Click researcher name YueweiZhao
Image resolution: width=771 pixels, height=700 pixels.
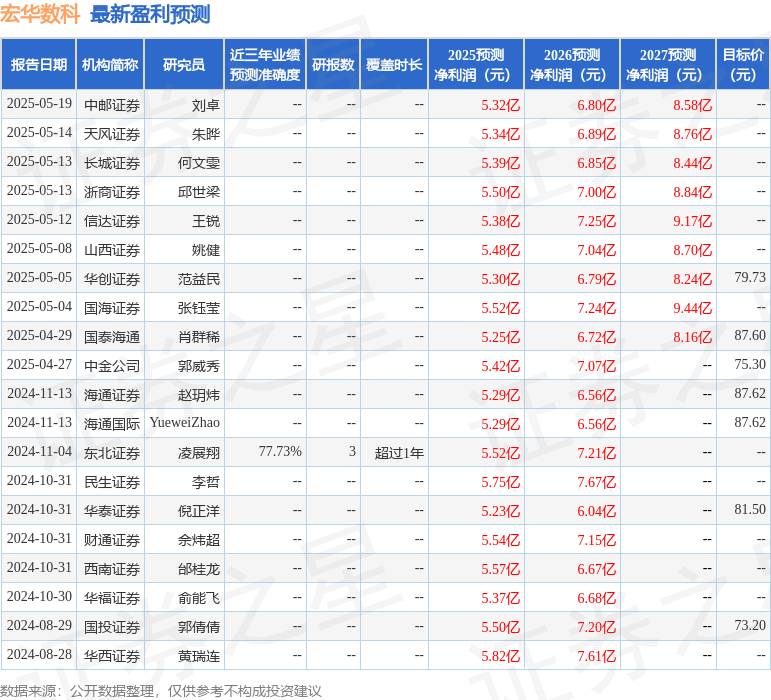(x=185, y=423)
